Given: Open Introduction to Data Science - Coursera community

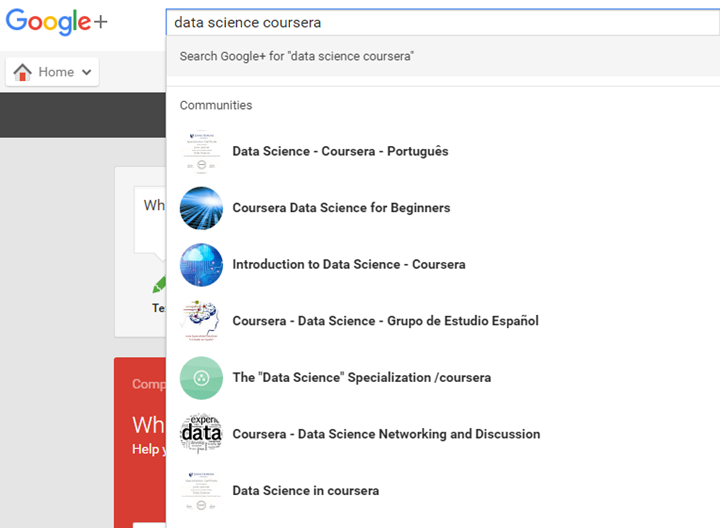Looking at the screenshot, I should pos(349,264).
